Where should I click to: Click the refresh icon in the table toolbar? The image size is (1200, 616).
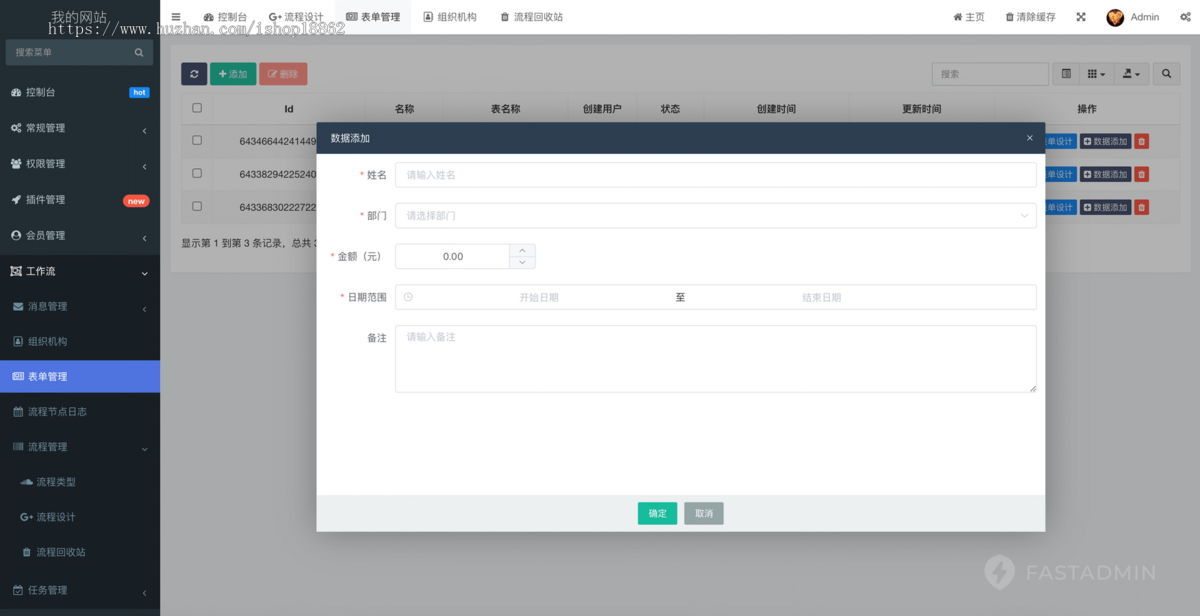point(194,74)
